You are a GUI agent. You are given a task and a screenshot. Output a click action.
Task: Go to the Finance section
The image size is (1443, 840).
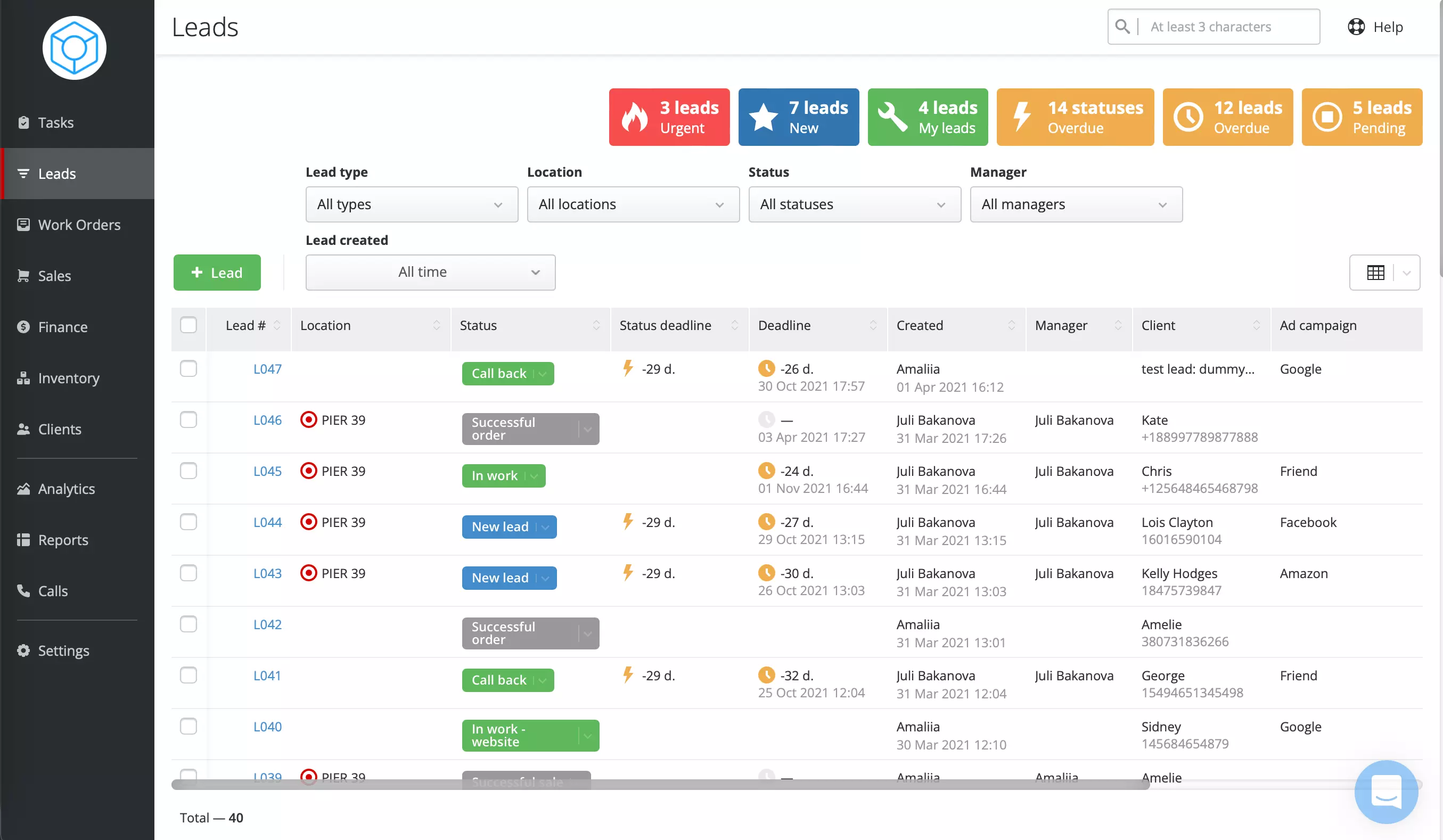[x=77, y=327]
